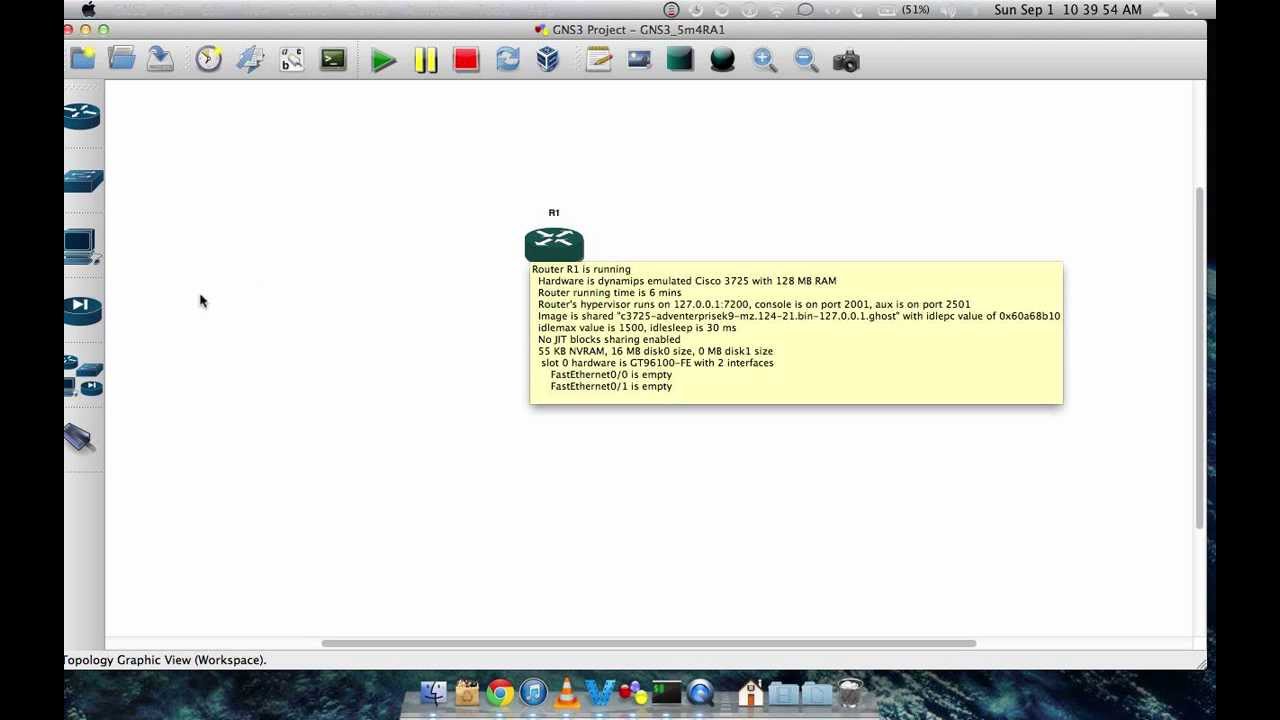Browse end devices computer icon
The height and width of the screenshot is (720, 1280).
click(x=82, y=246)
